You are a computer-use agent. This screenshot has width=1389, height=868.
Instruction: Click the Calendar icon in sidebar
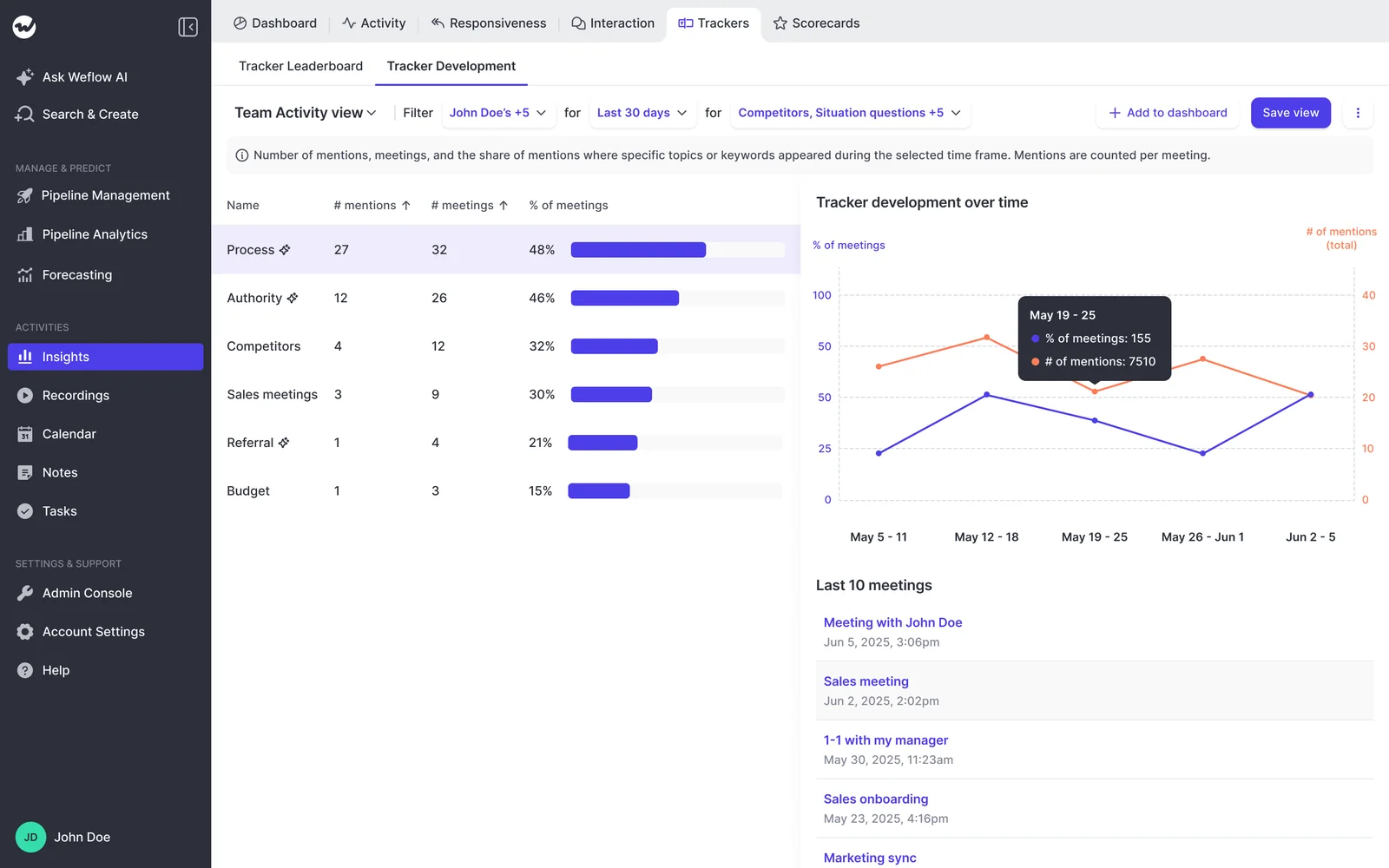coord(25,434)
